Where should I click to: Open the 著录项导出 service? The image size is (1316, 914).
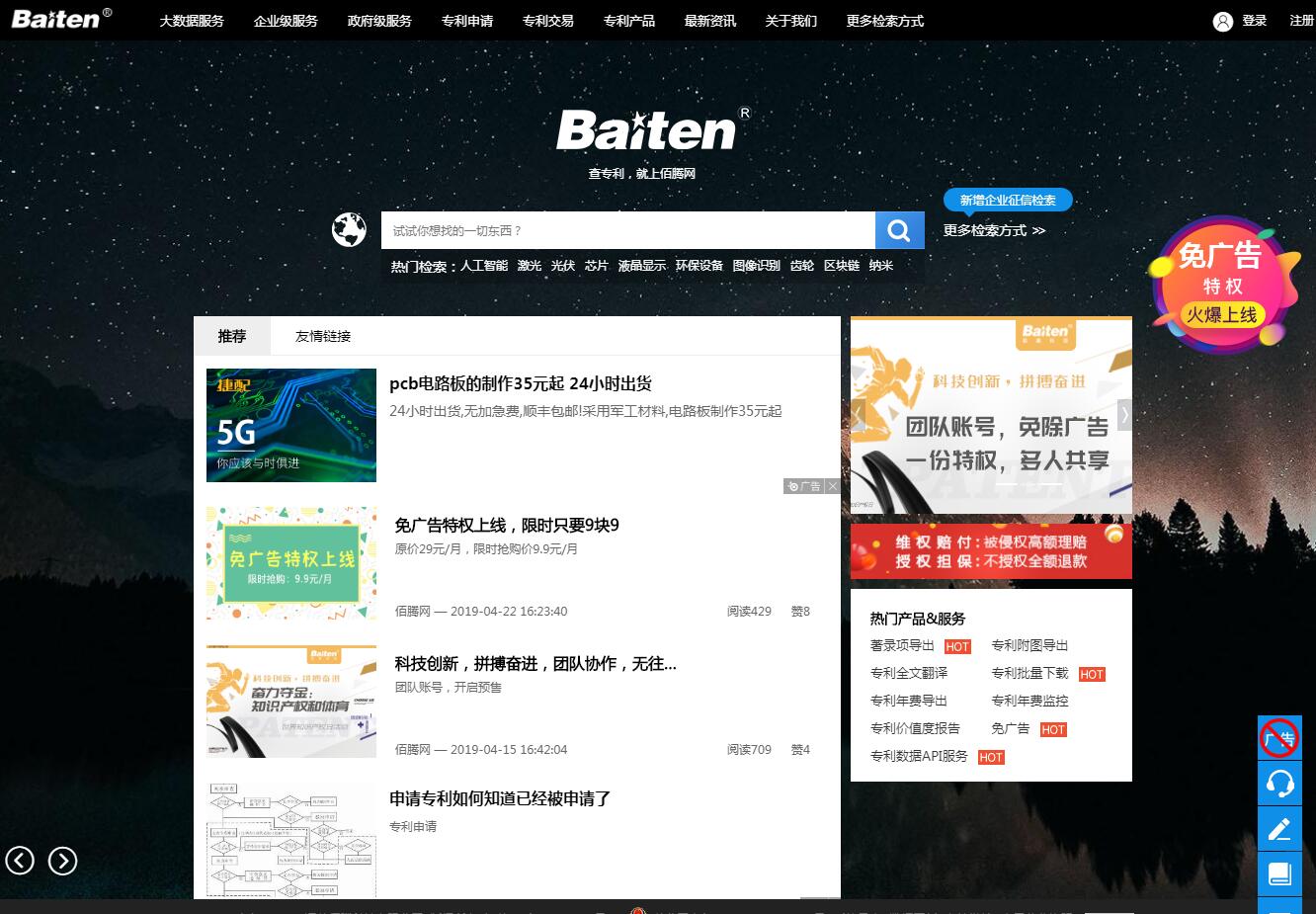click(902, 645)
